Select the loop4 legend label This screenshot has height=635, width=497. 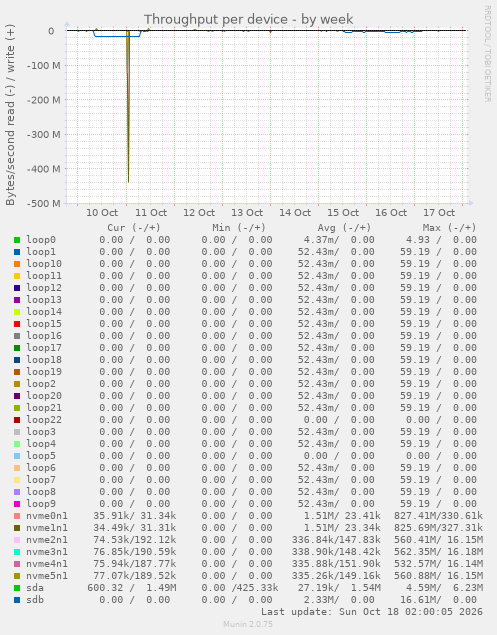[x=41, y=444]
